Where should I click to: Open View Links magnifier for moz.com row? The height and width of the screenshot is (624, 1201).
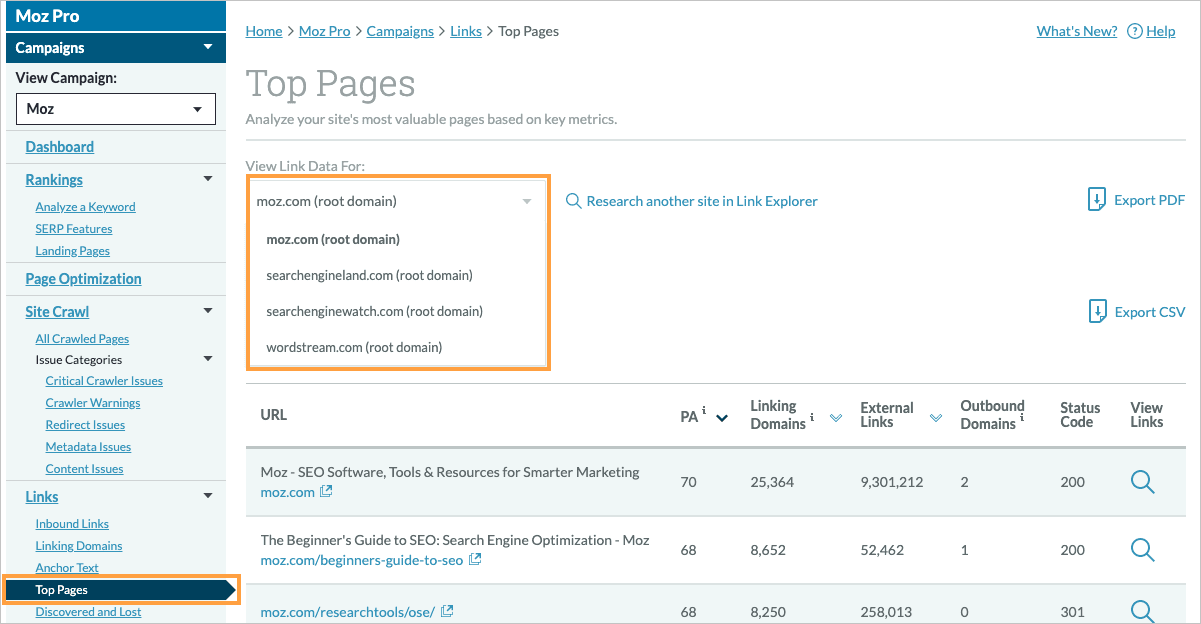click(x=1142, y=481)
